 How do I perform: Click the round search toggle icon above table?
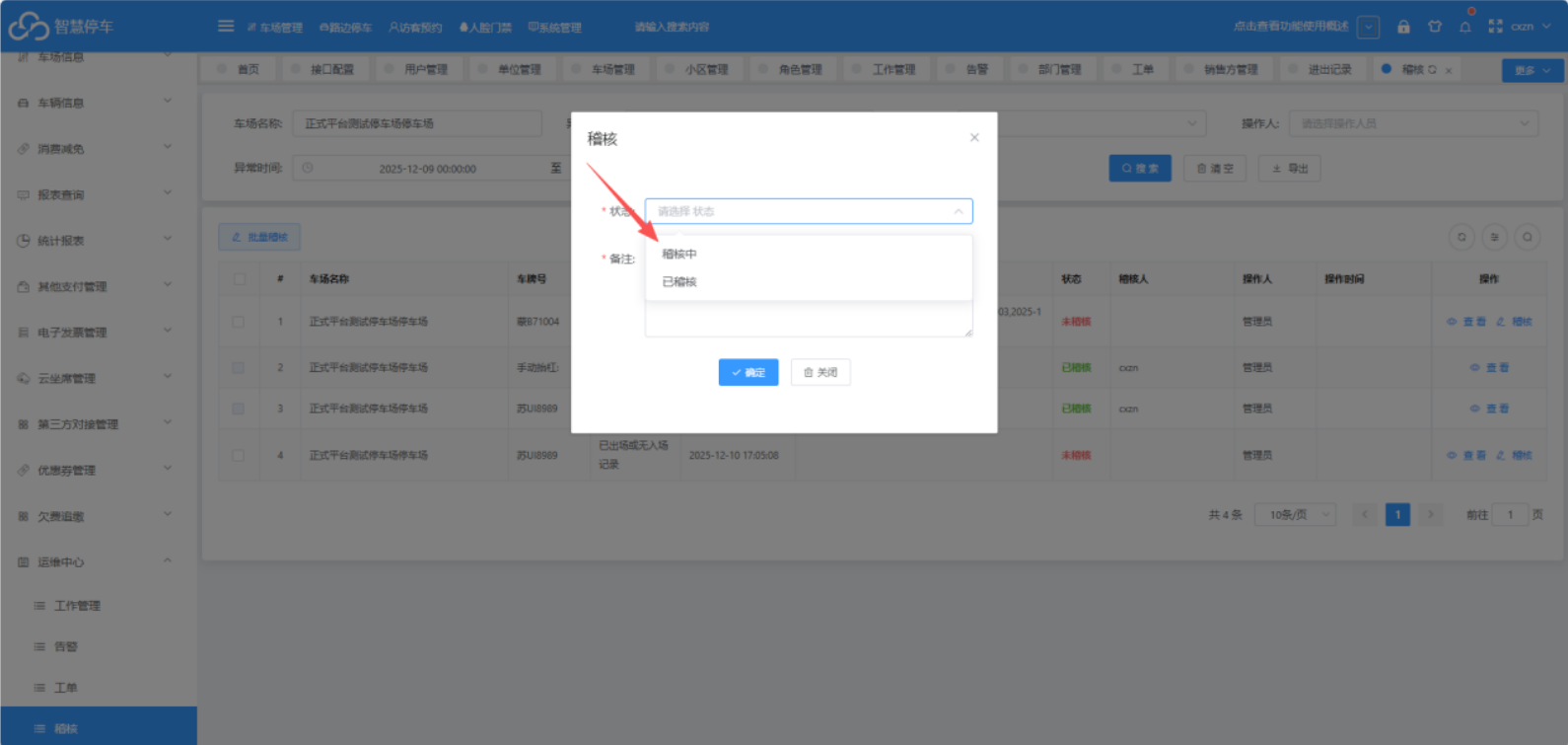(x=1527, y=237)
